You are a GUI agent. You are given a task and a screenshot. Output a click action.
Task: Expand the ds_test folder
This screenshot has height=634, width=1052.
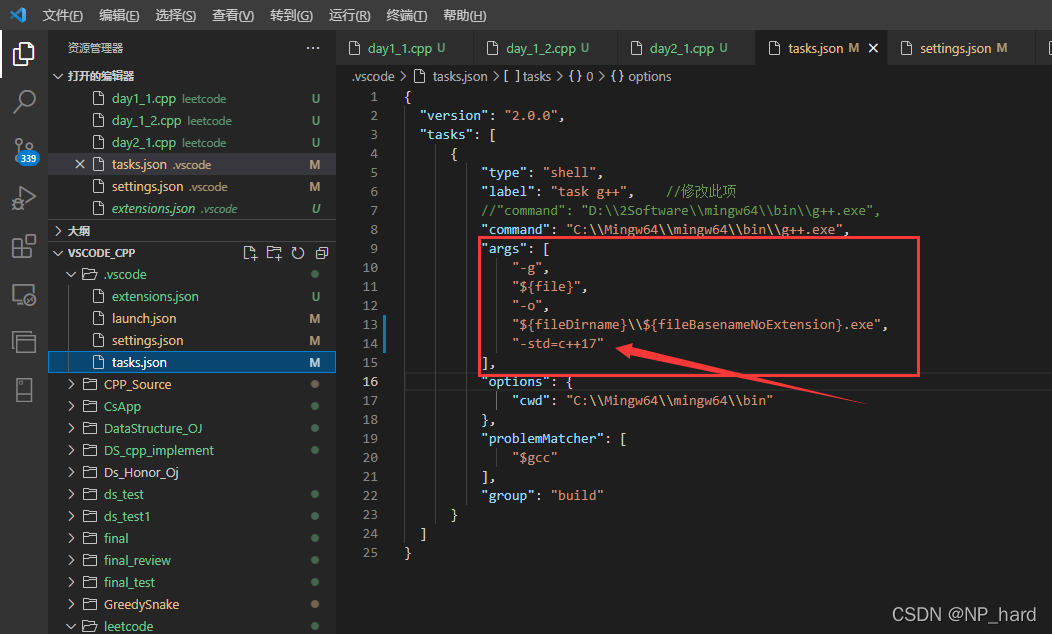71,494
